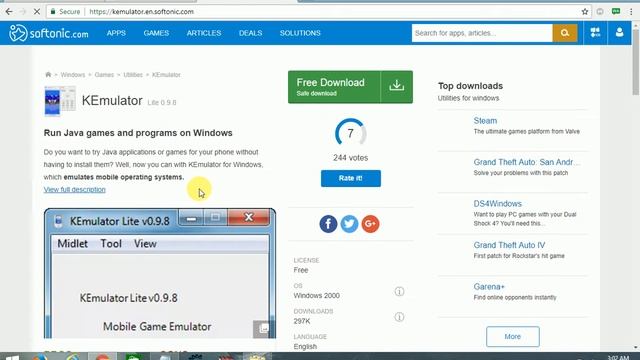Stop loading the page with the X button
Viewport: 640px width, 360px height.
point(36,12)
